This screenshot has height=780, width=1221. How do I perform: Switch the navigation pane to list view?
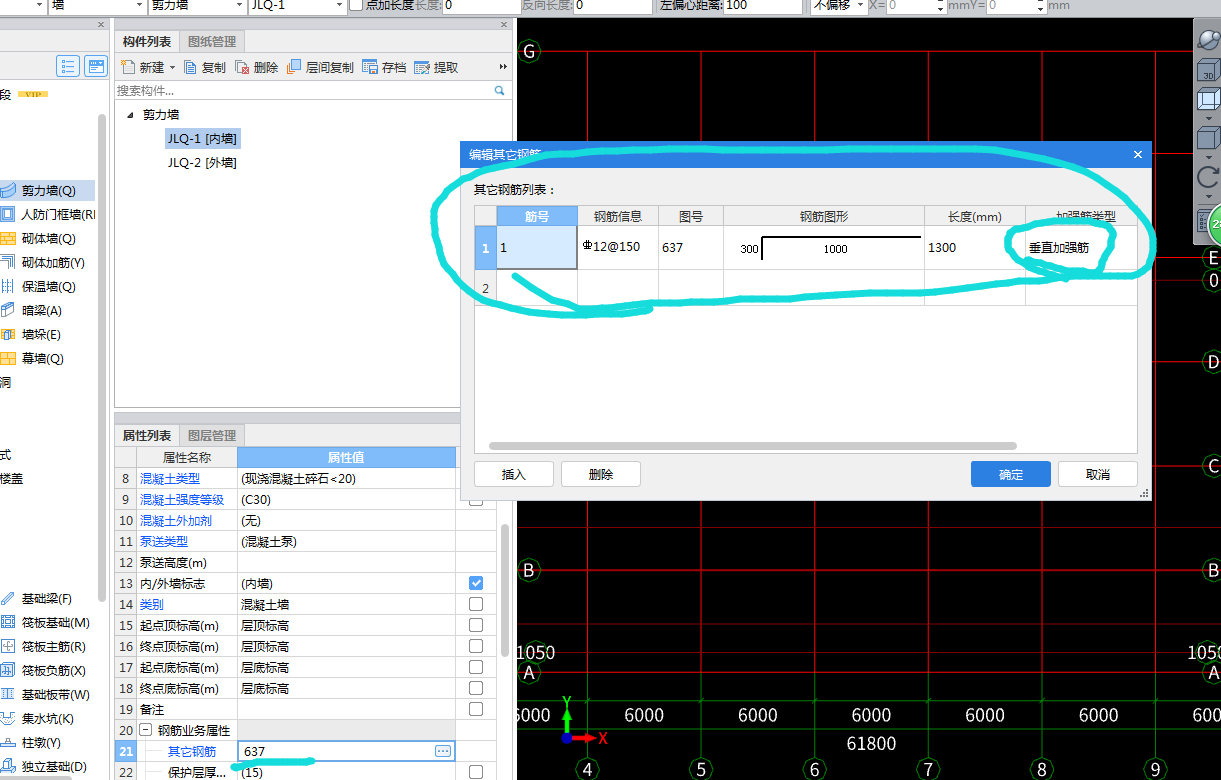pos(68,66)
